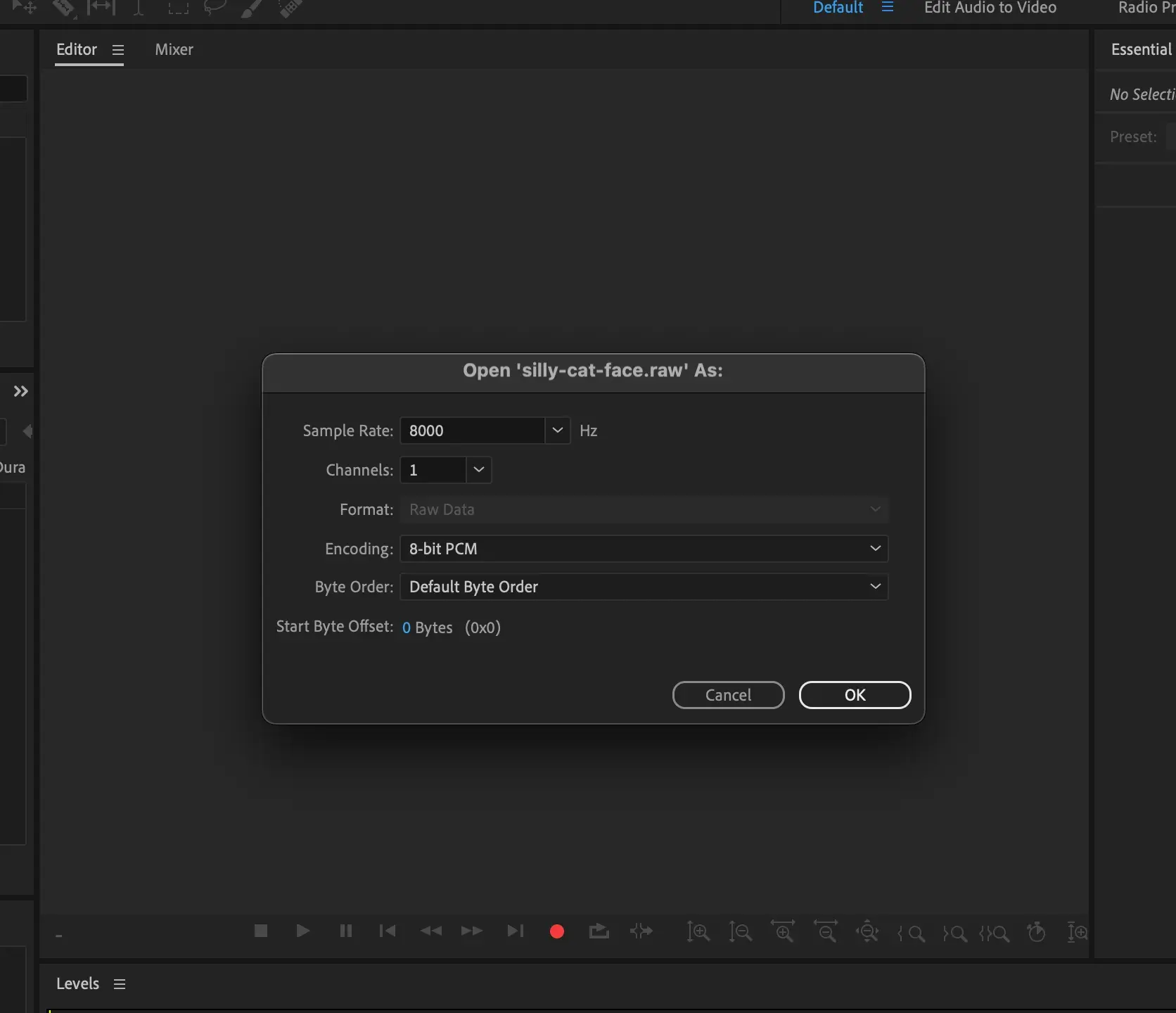1176x1013 pixels.
Task: Click the Channels value field
Action: tap(433, 470)
